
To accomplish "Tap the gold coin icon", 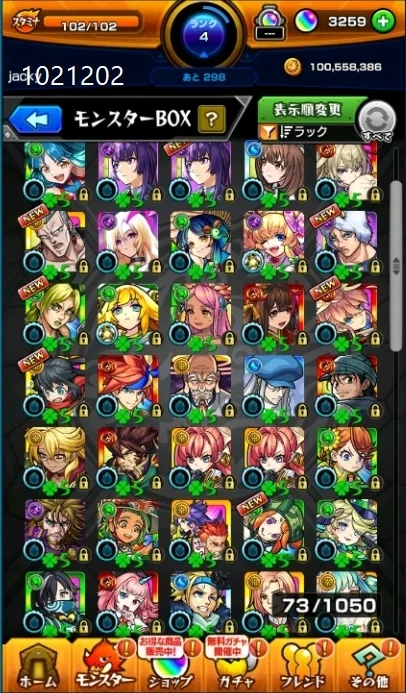I will click(x=292, y=67).
